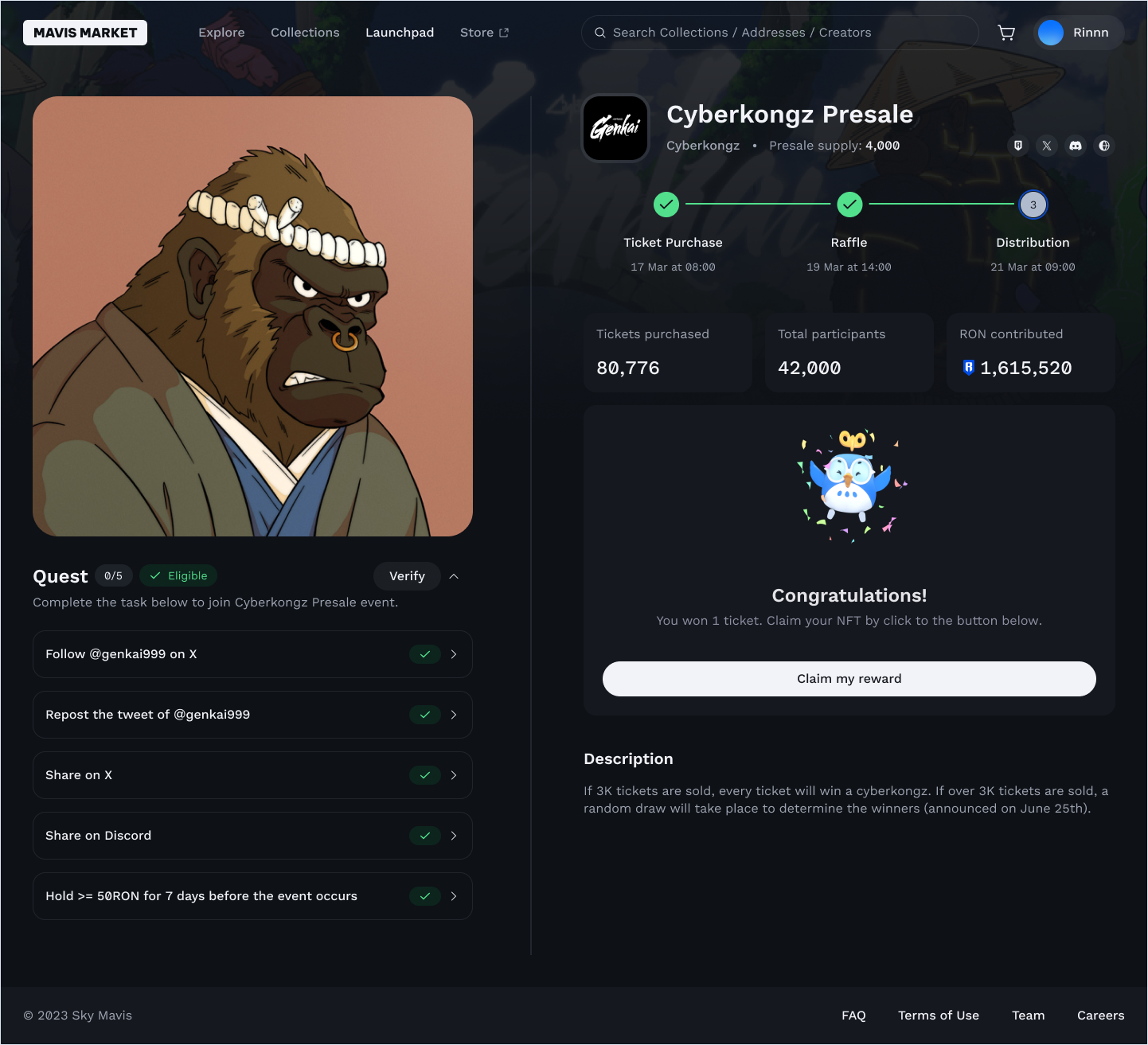Open the shopping cart icon
The height and width of the screenshot is (1045, 1148).
pyautogui.click(x=1006, y=33)
